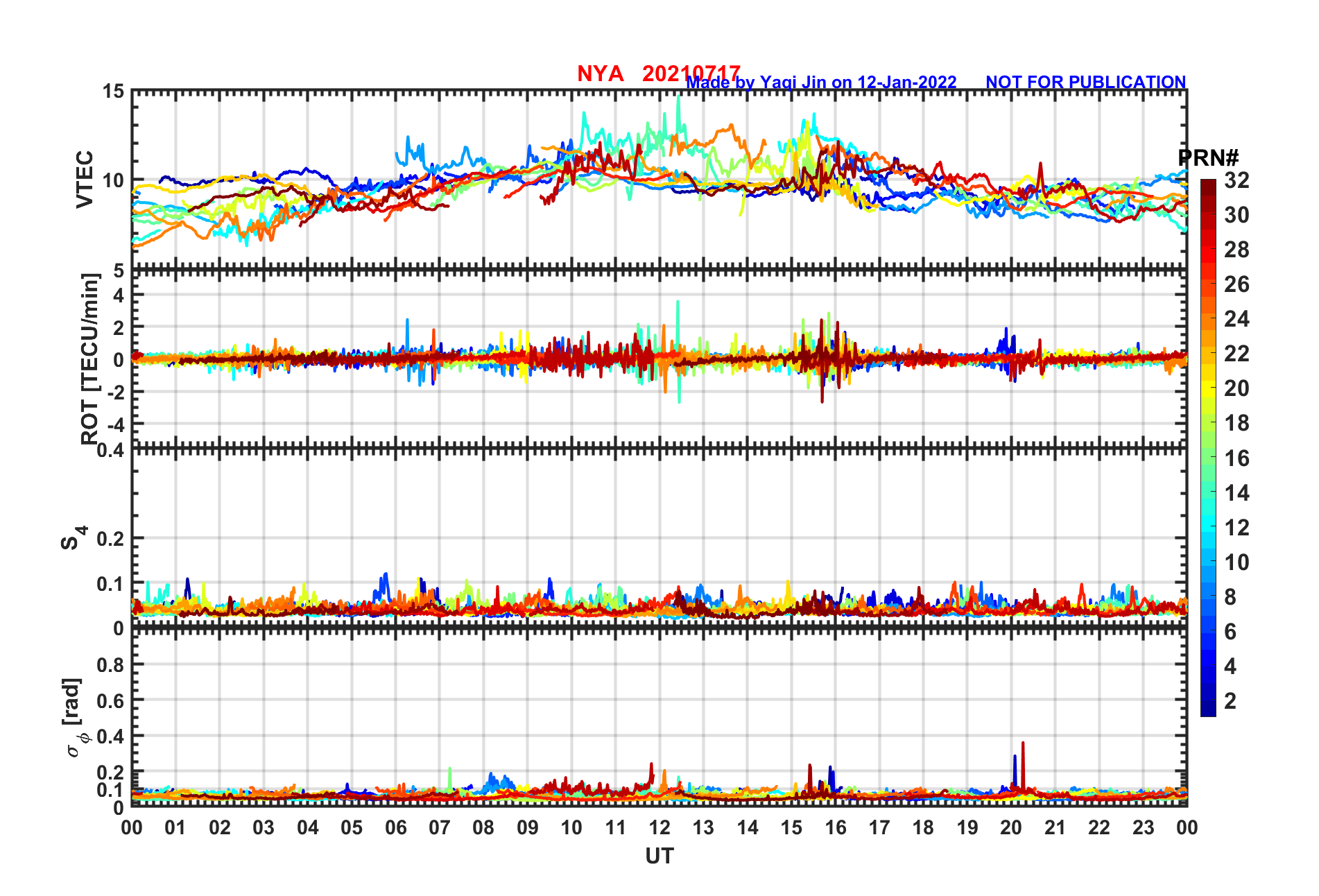
Task: Click the VTEC y-axis label
Action: coord(85,179)
